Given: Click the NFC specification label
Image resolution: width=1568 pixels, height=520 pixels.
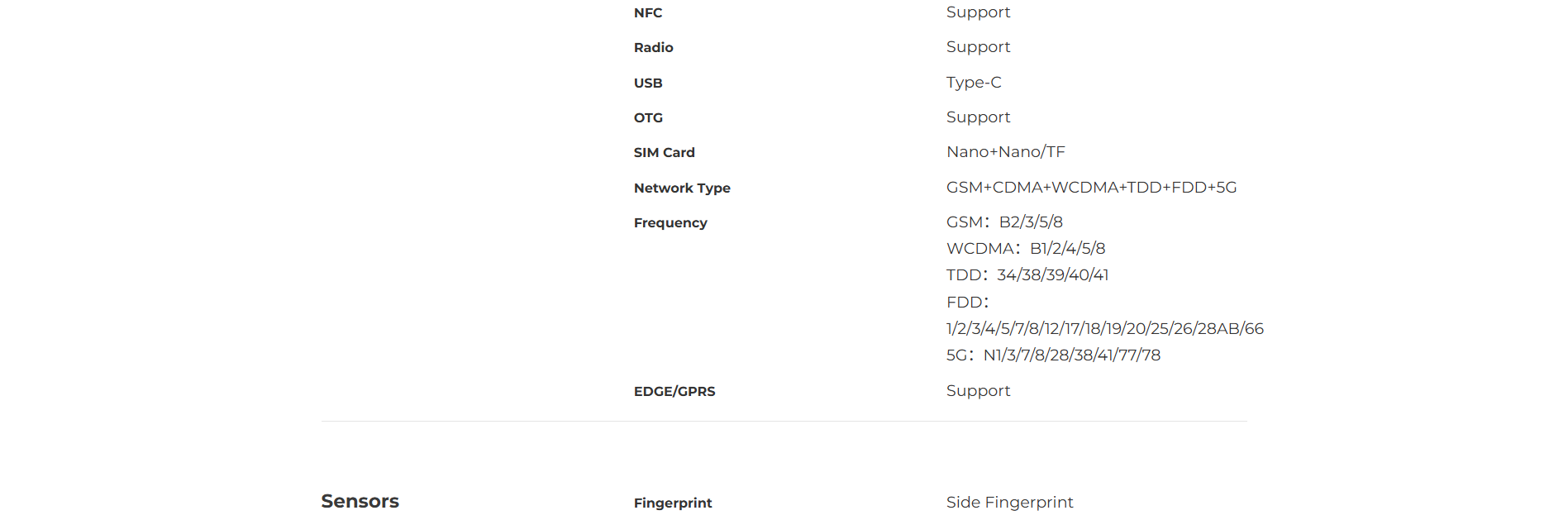Looking at the screenshot, I should tap(648, 12).
